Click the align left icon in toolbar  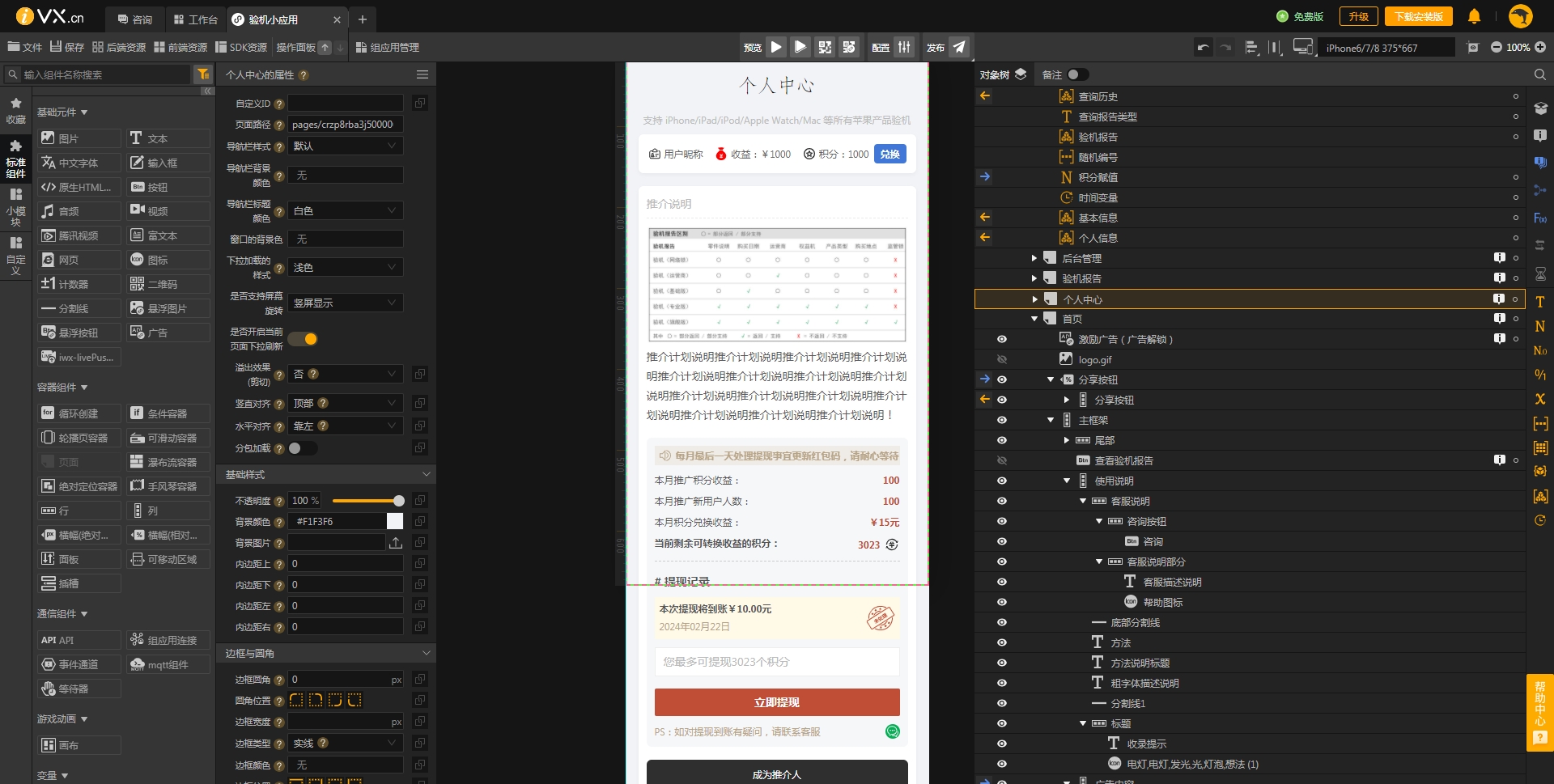[1251, 47]
